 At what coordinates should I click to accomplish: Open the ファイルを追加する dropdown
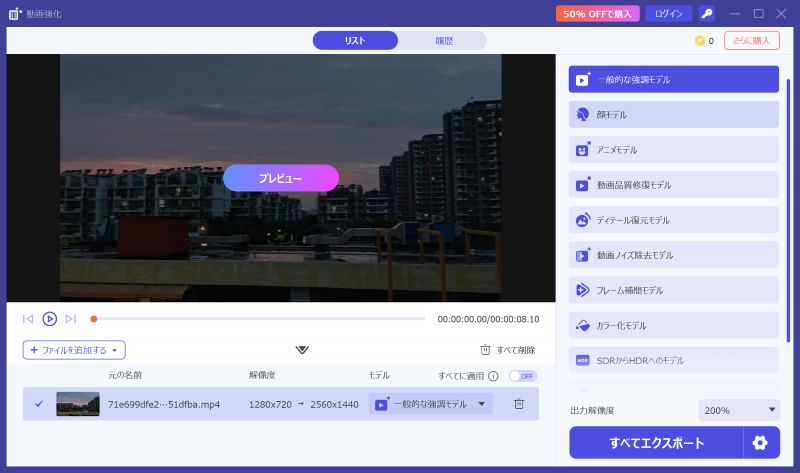pos(74,350)
